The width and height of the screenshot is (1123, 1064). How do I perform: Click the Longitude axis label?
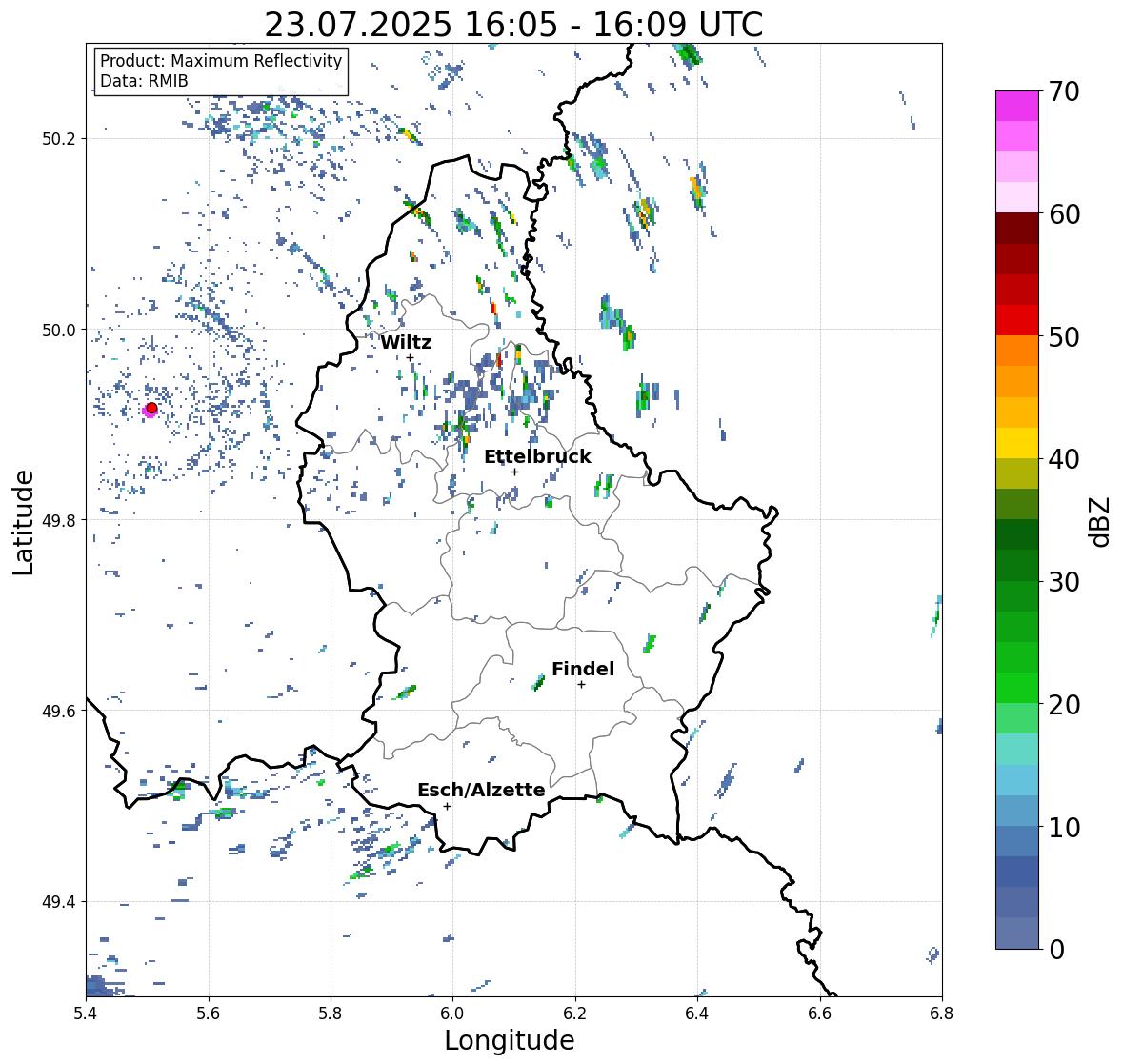[510, 1040]
